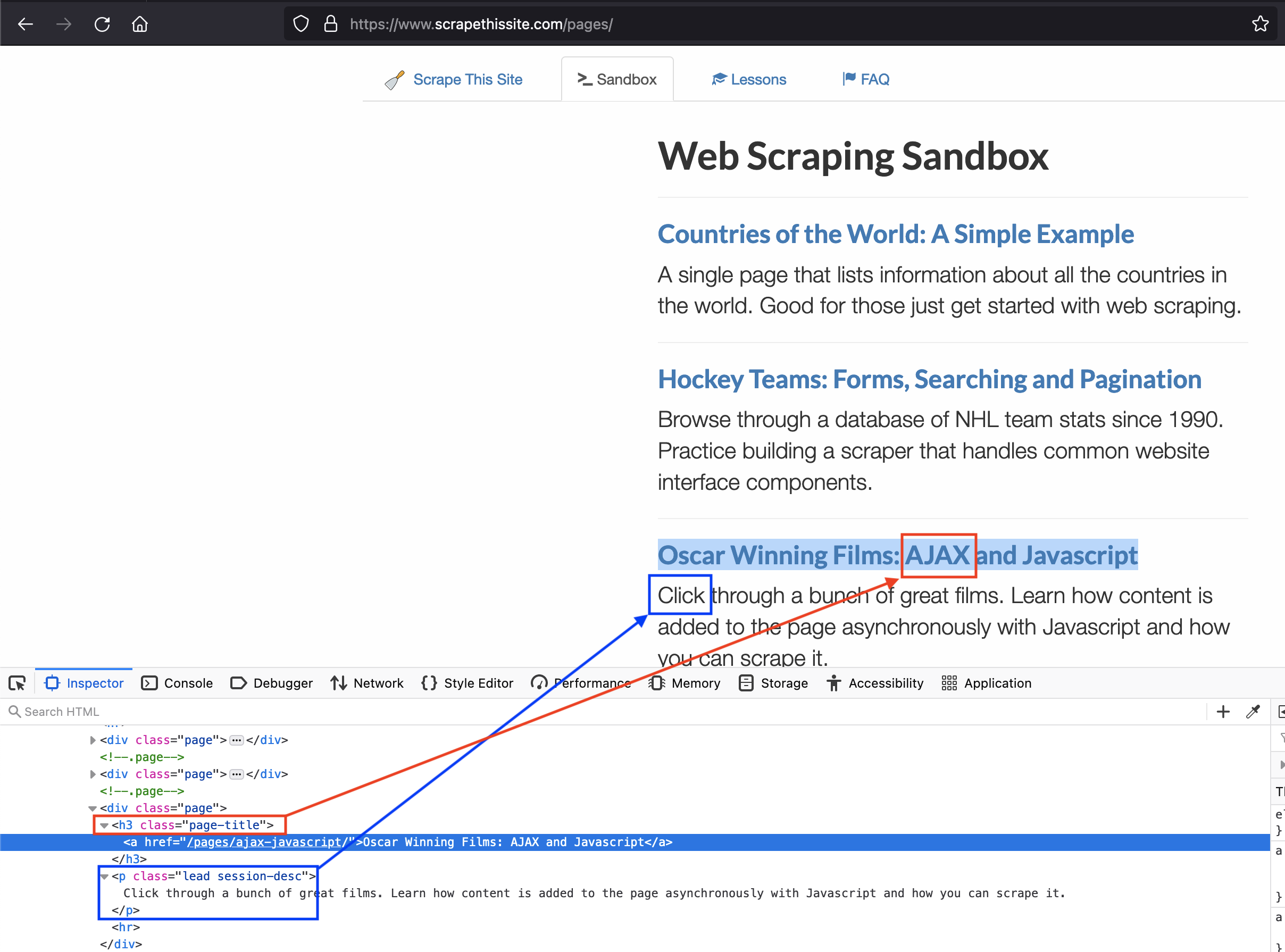1285x952 pixels.
Task: Open the Lessons navigation link
Action: [748, 80]
